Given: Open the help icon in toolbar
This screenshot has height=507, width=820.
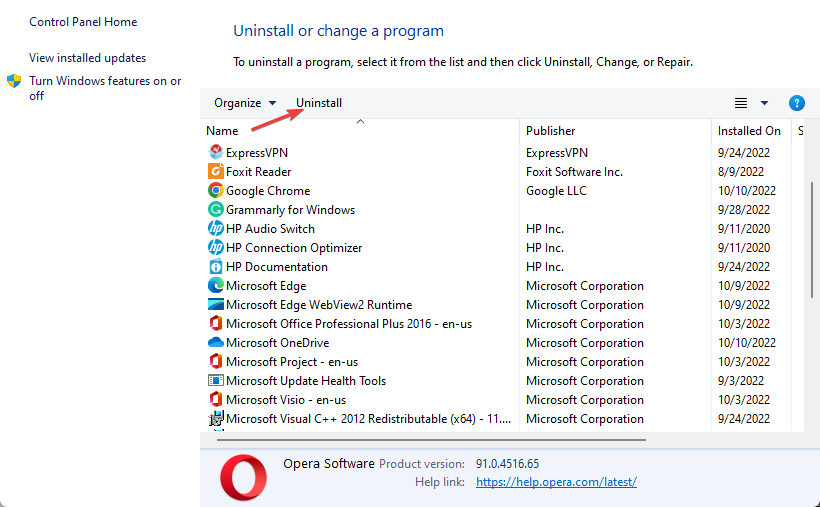Looking at the screenshot, I should (797, 103).
